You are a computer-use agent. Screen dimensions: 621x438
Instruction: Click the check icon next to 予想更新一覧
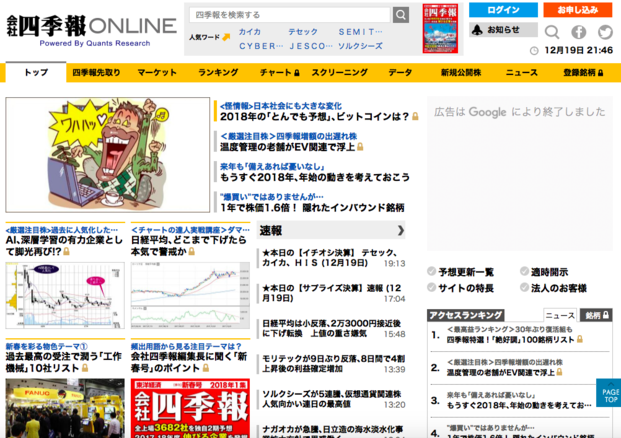pyautogui.click(x=432, y=271)
